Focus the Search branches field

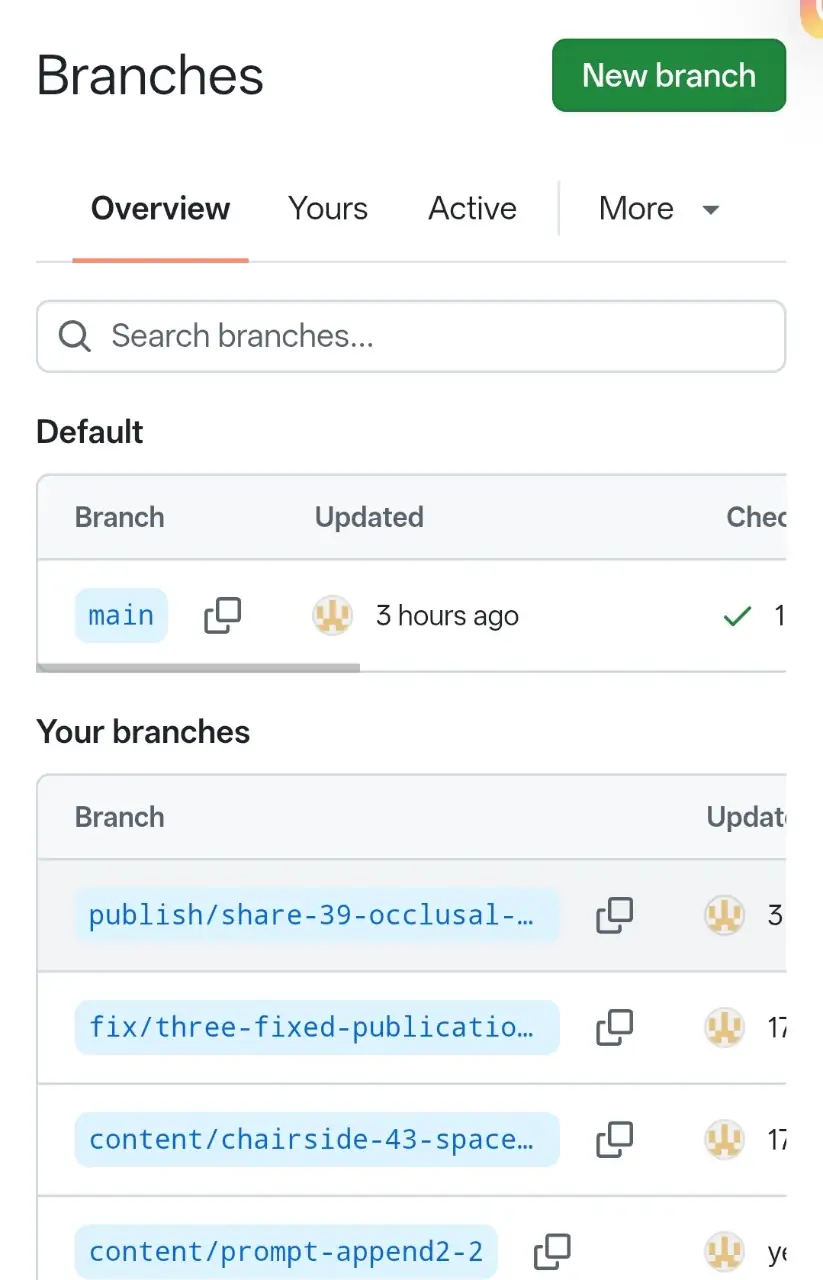click(411, 336)
